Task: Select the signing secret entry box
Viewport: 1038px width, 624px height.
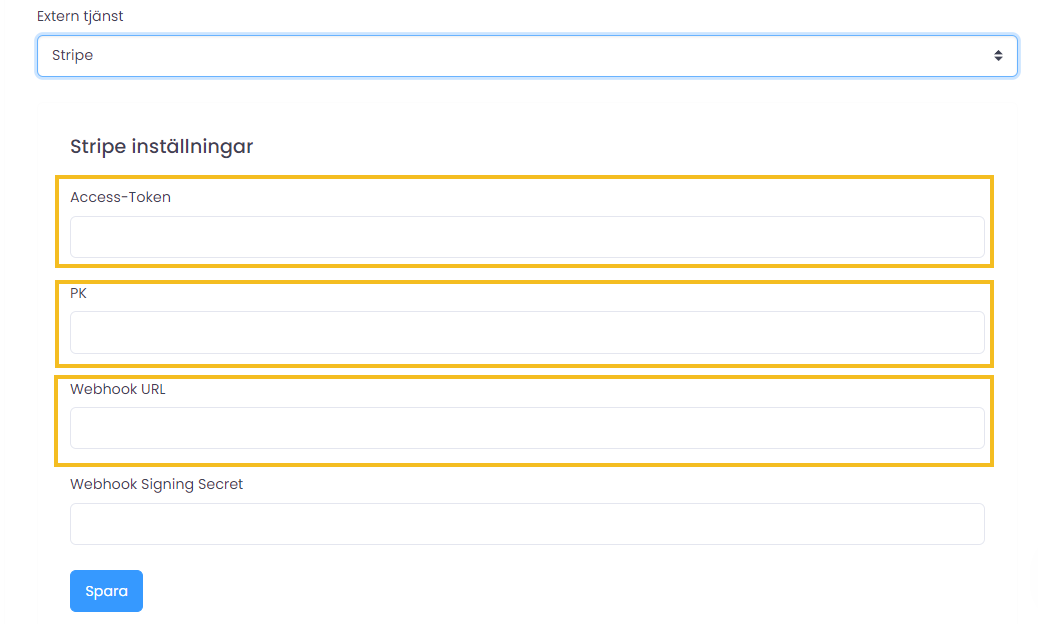Action: pyautogui.click(x=527, y=524)
